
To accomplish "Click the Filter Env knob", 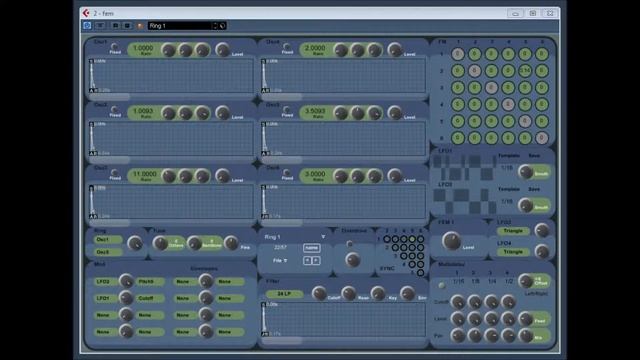I will (407, 293).
